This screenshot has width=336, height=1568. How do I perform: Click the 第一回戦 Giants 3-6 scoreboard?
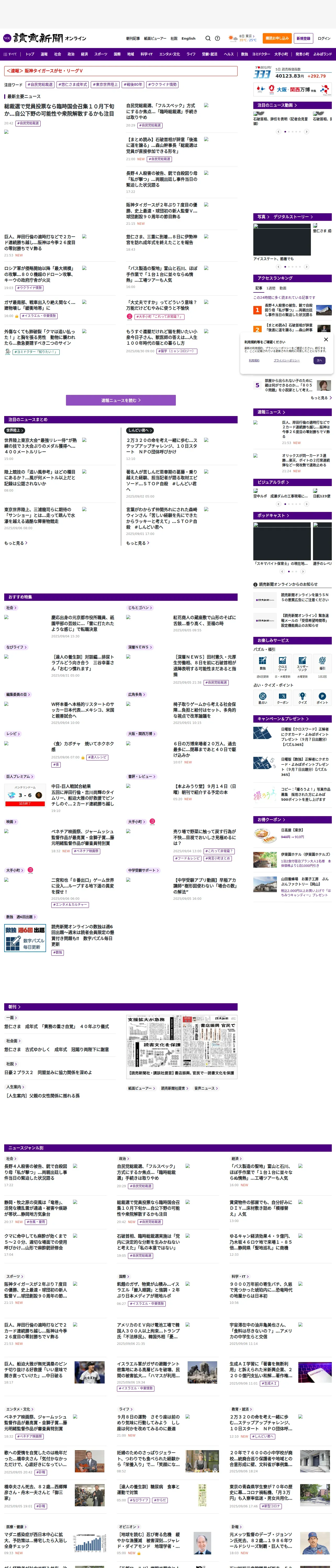click(x=25, y=795)
